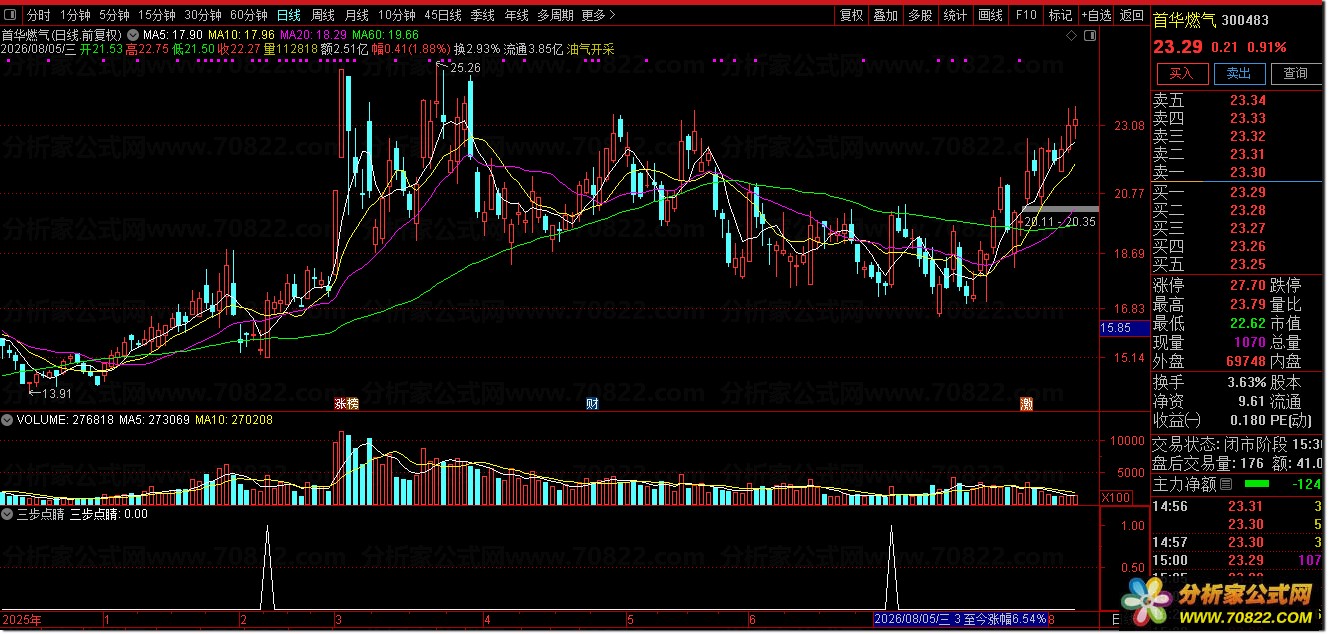Switch to the 年线 yearly chart
This screenshot has height=634, width=1329.
[516, 15]
